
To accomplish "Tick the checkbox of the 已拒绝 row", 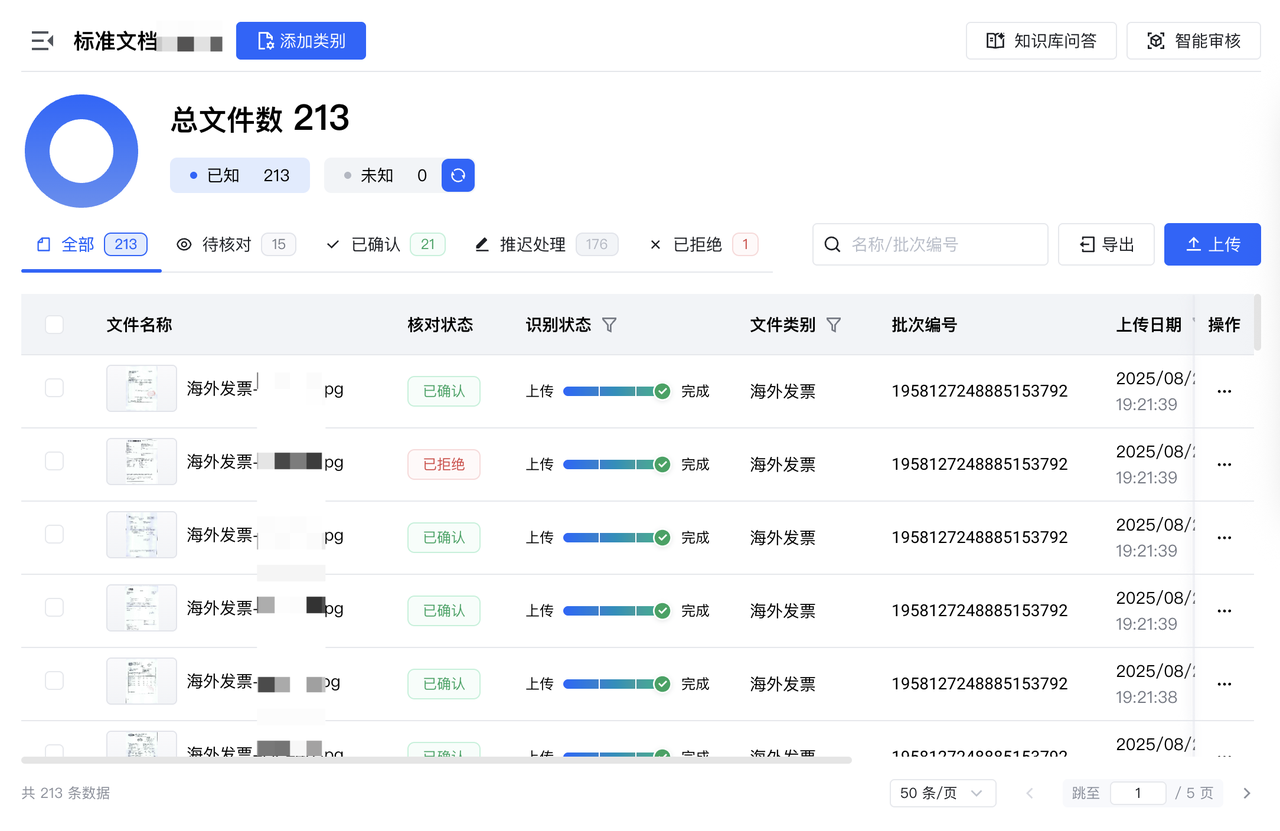I will click(x=54, y=461).
